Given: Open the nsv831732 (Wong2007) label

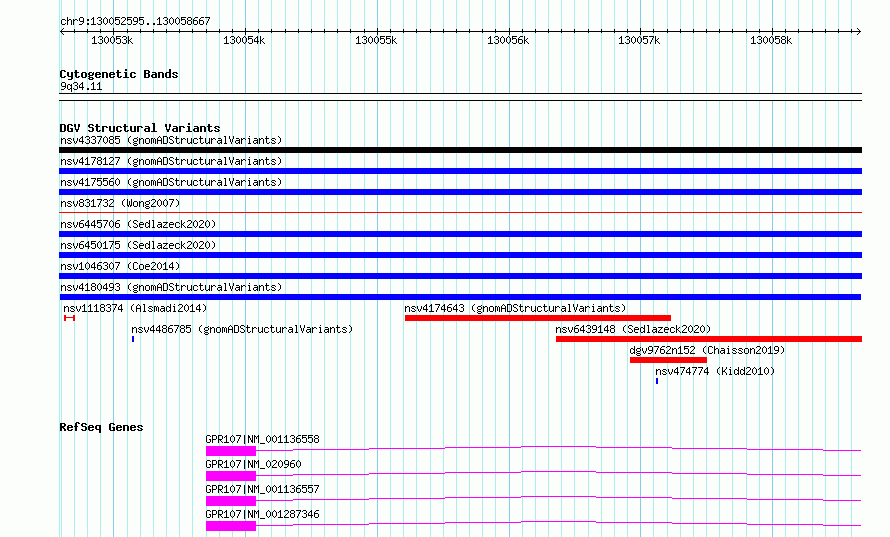Looking at the screenshot, I should coord(120,203).
